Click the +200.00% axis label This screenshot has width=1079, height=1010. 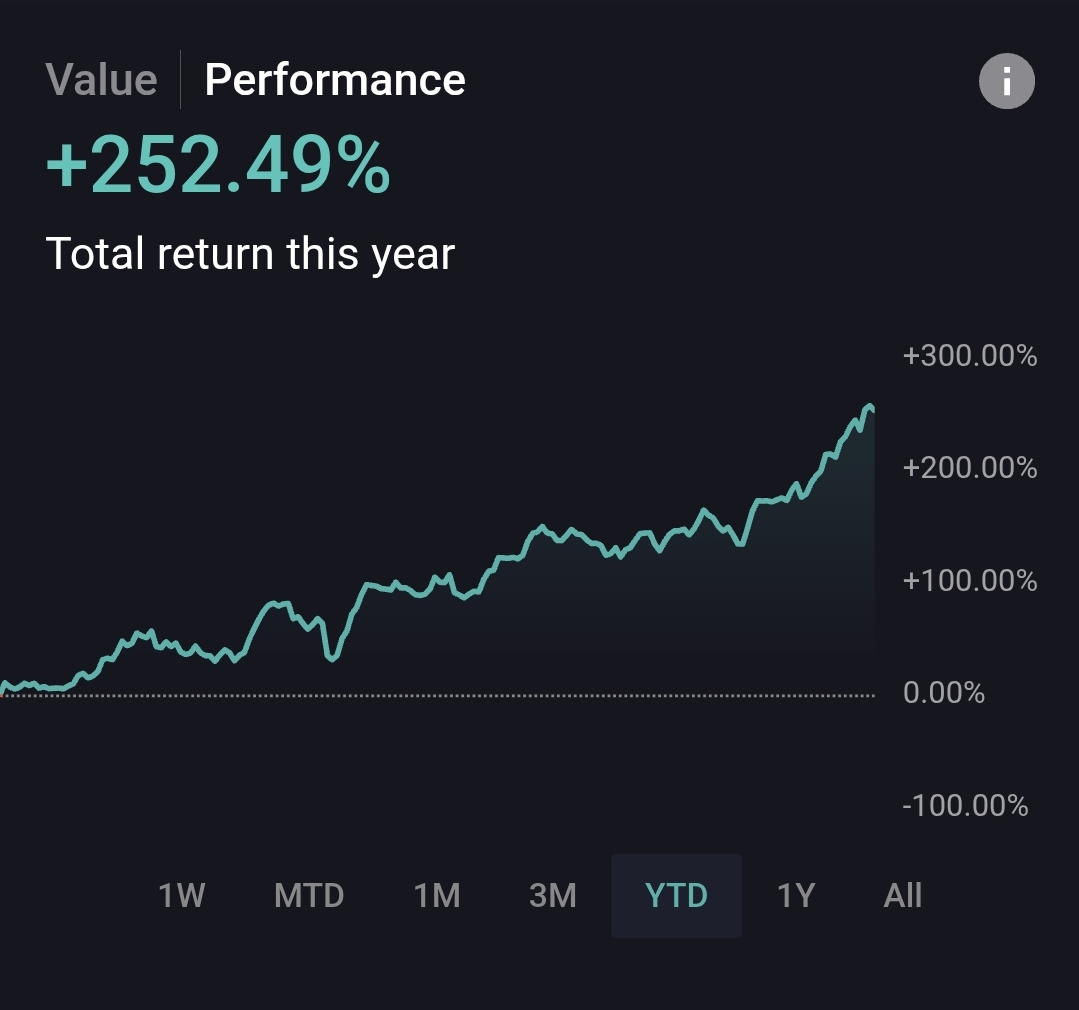pos(970,468)
